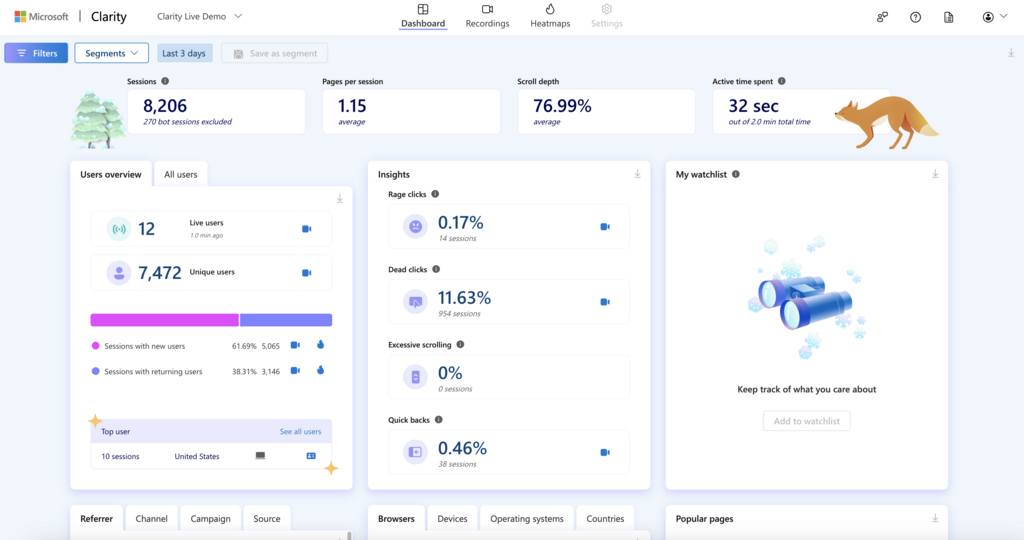Select the Devices tab

(x=452, y=518)
